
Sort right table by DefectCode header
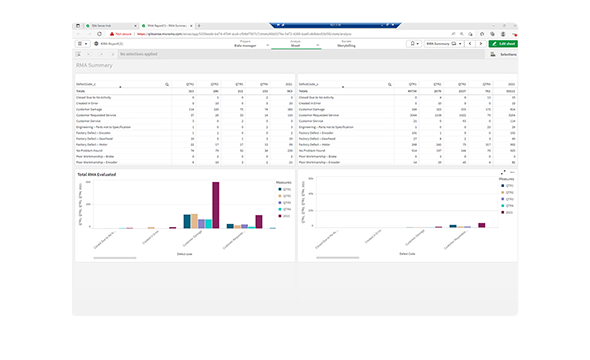click(309, 84)
